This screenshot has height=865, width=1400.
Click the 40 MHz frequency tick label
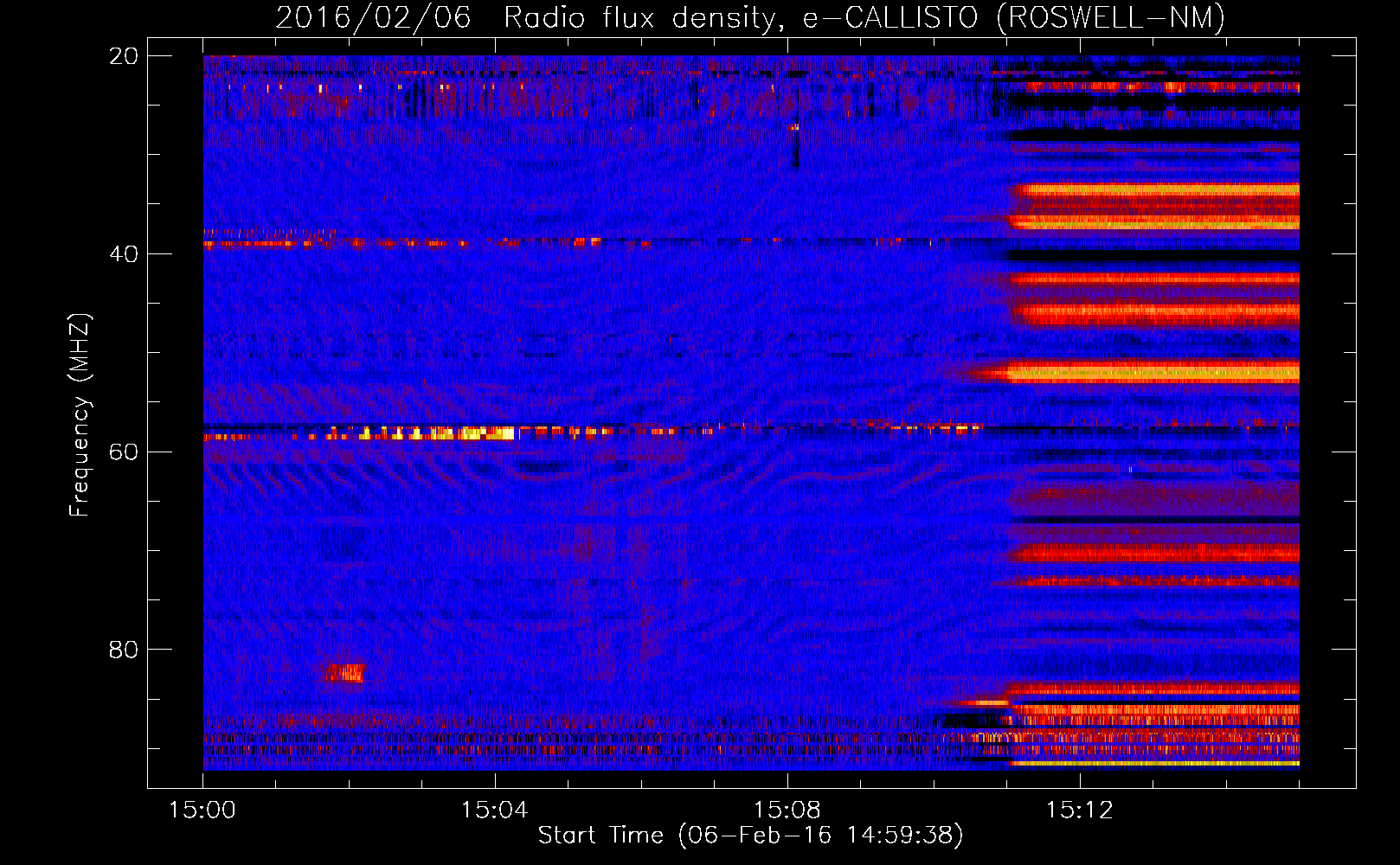[x=124, y=254]
